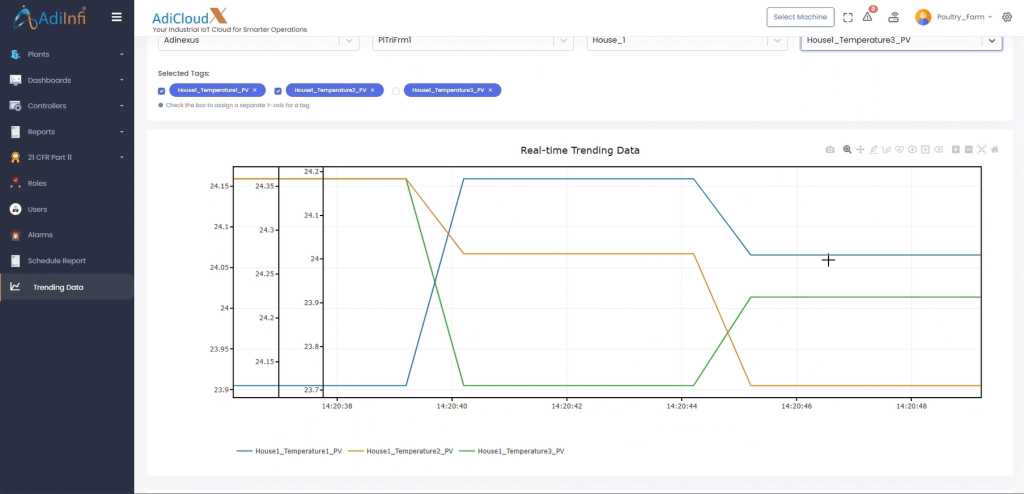Expand the Dashboards sidebar menu
Screen dimensions: 1024x494
click(67, 80)
